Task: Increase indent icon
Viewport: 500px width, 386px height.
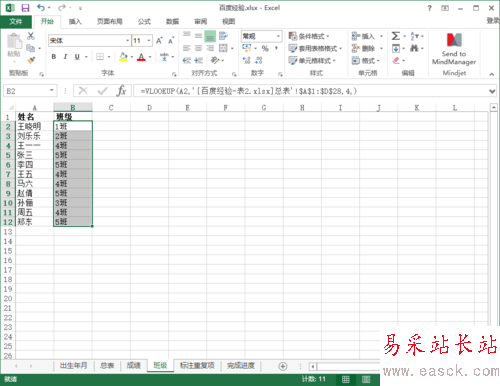Action: click(198, 60)
